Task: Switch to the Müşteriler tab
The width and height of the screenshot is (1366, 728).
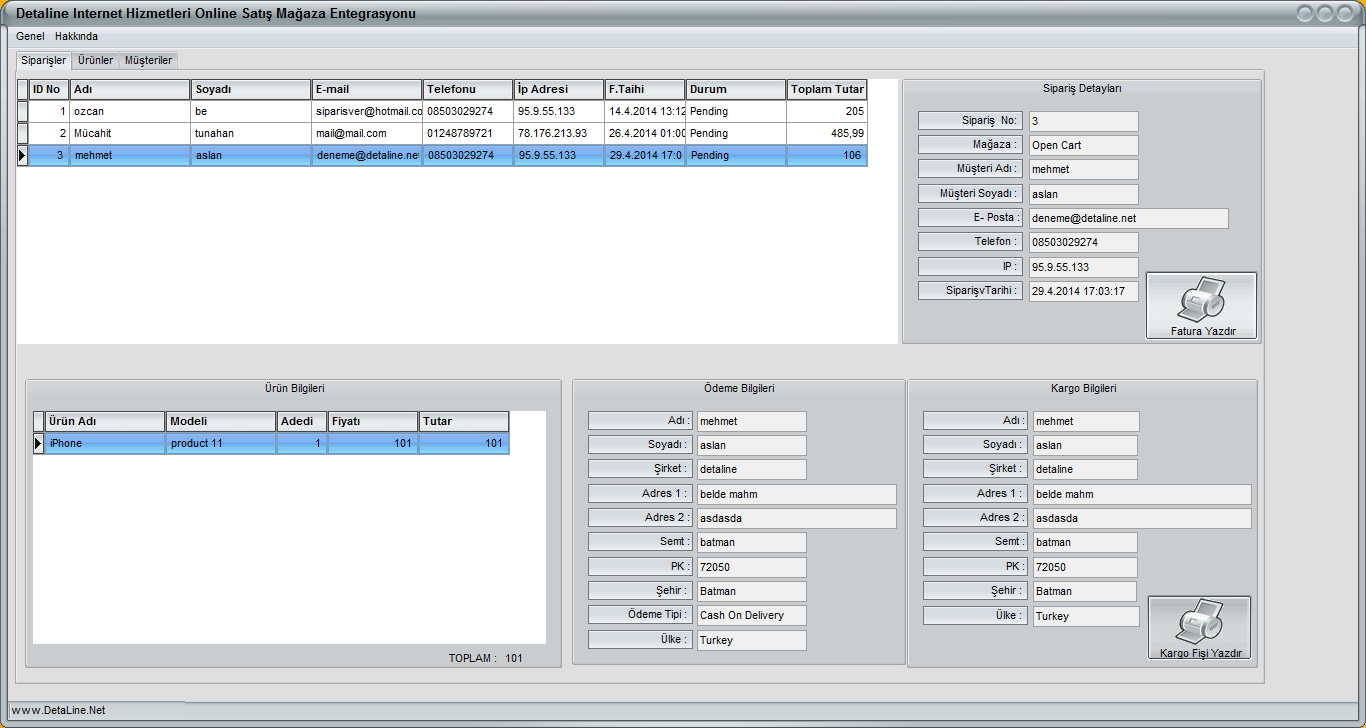Action: [x=148, y=60]
